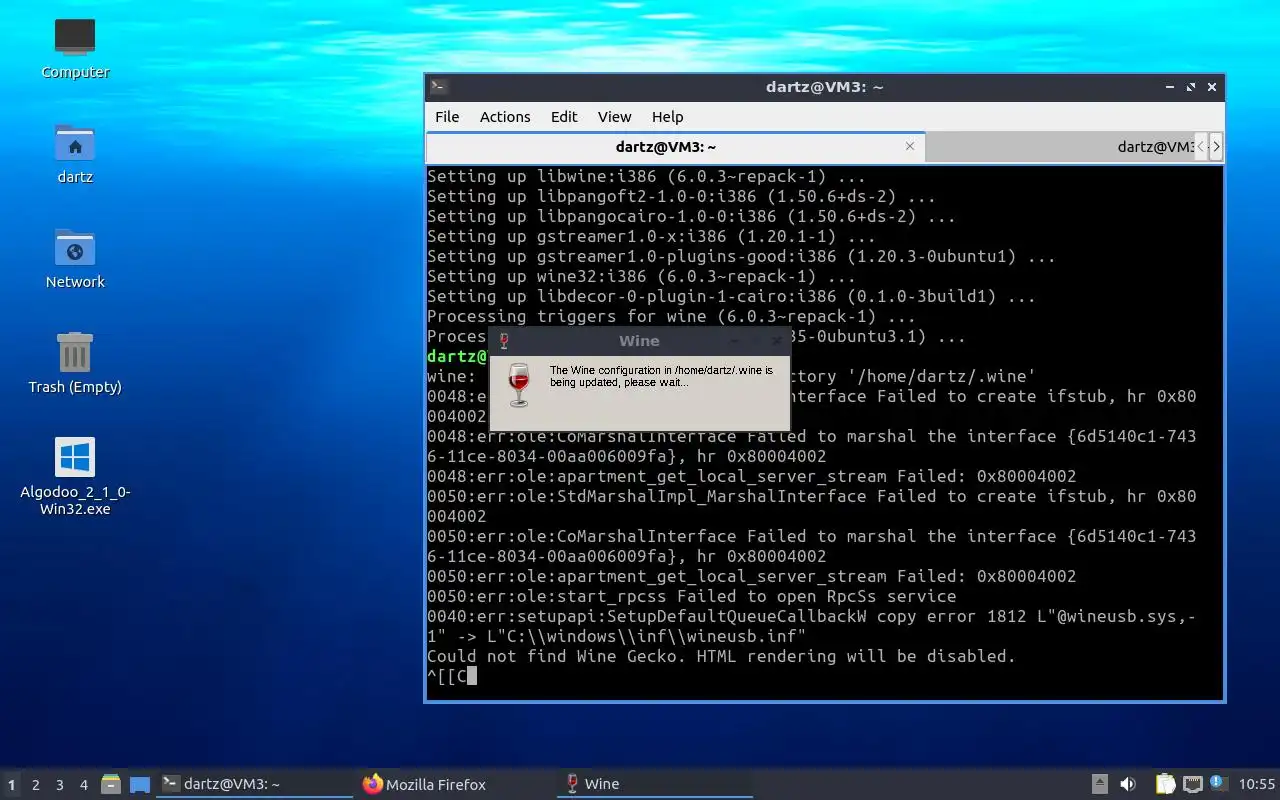The width and height of the screenshot is (1280, 800).
Task: Open the file manager icon in the taskbar
Action: [111, 785]
